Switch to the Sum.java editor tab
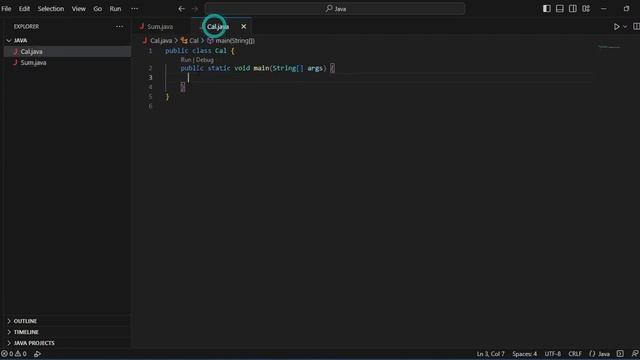Screen dimensions: 640x360 tap(160, 27)
